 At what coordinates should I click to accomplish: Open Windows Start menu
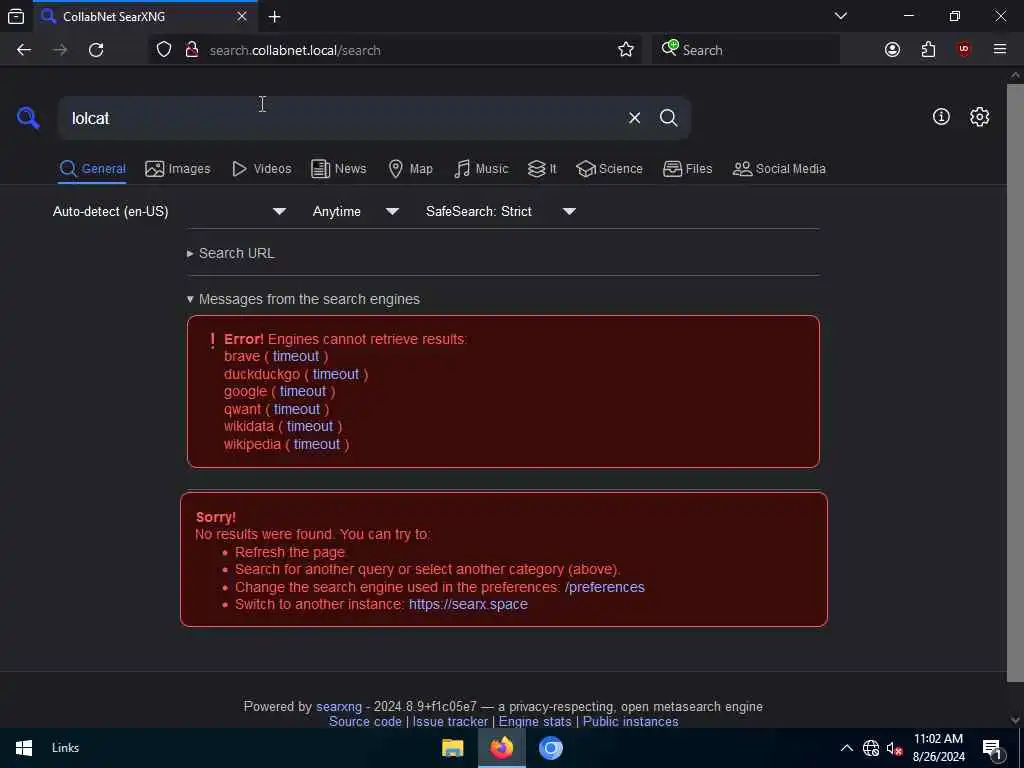click(x=24, y=748)
